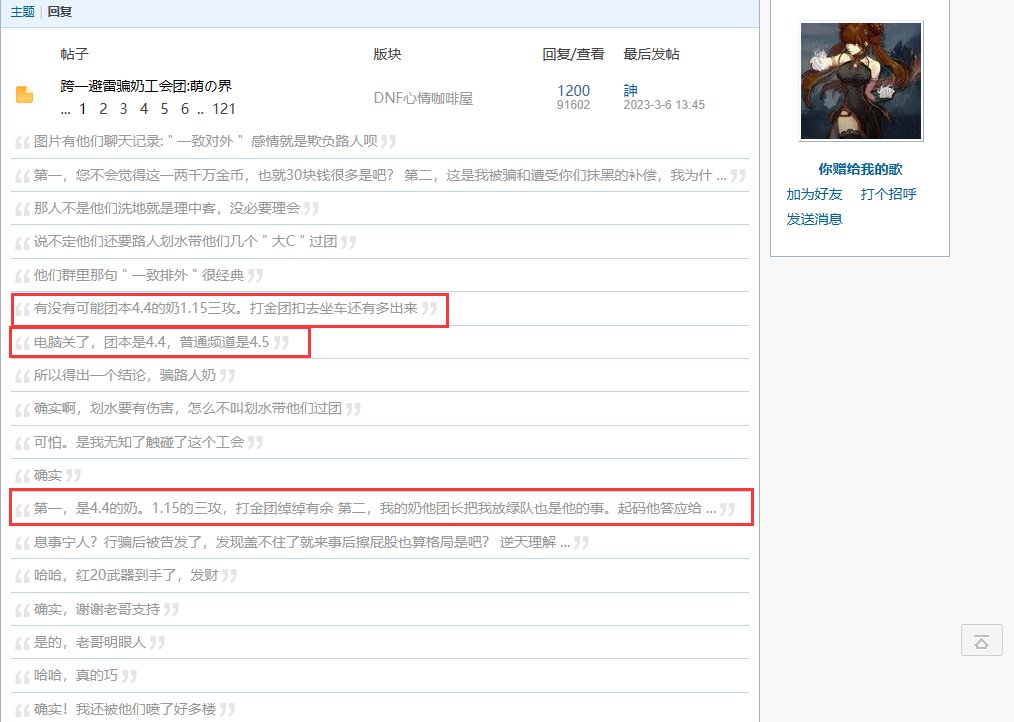Open the reply 哈哈，红20武器到手了，发财
The height and width of the screenshot is (722, 1014).
(x=125, y=575)
